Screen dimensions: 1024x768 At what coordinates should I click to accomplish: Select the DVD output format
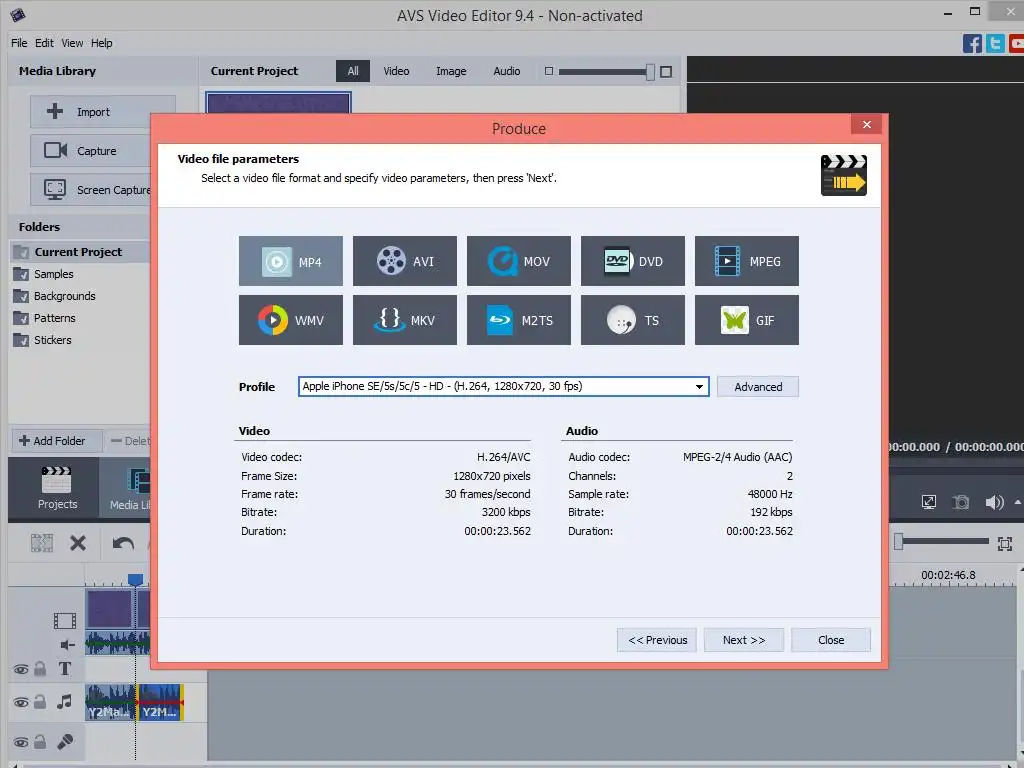click(x=633, y=261)
